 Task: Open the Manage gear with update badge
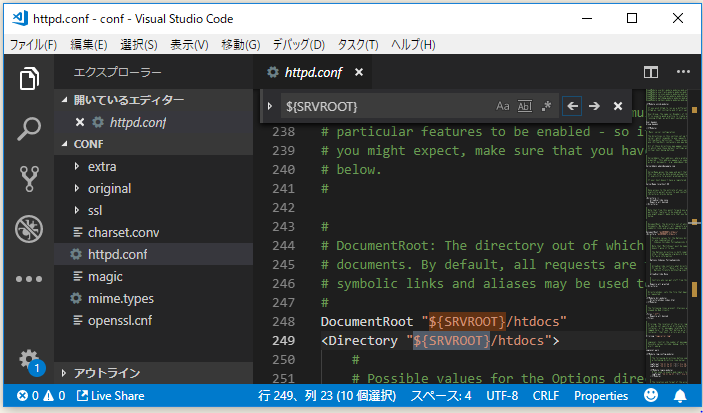pyautogui.click(x=30, y=361)
